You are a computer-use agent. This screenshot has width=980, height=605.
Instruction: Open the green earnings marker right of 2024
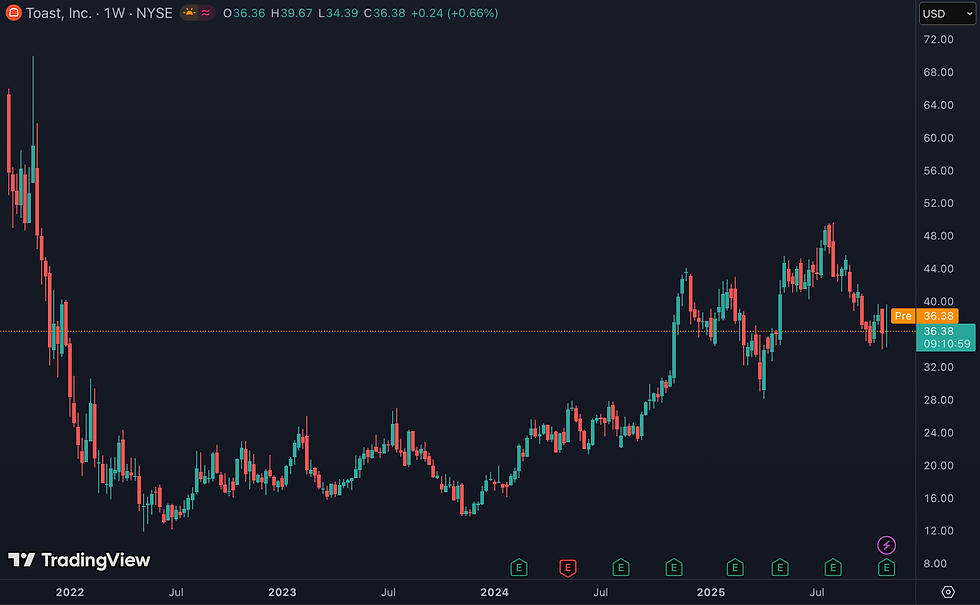[519, 568]
